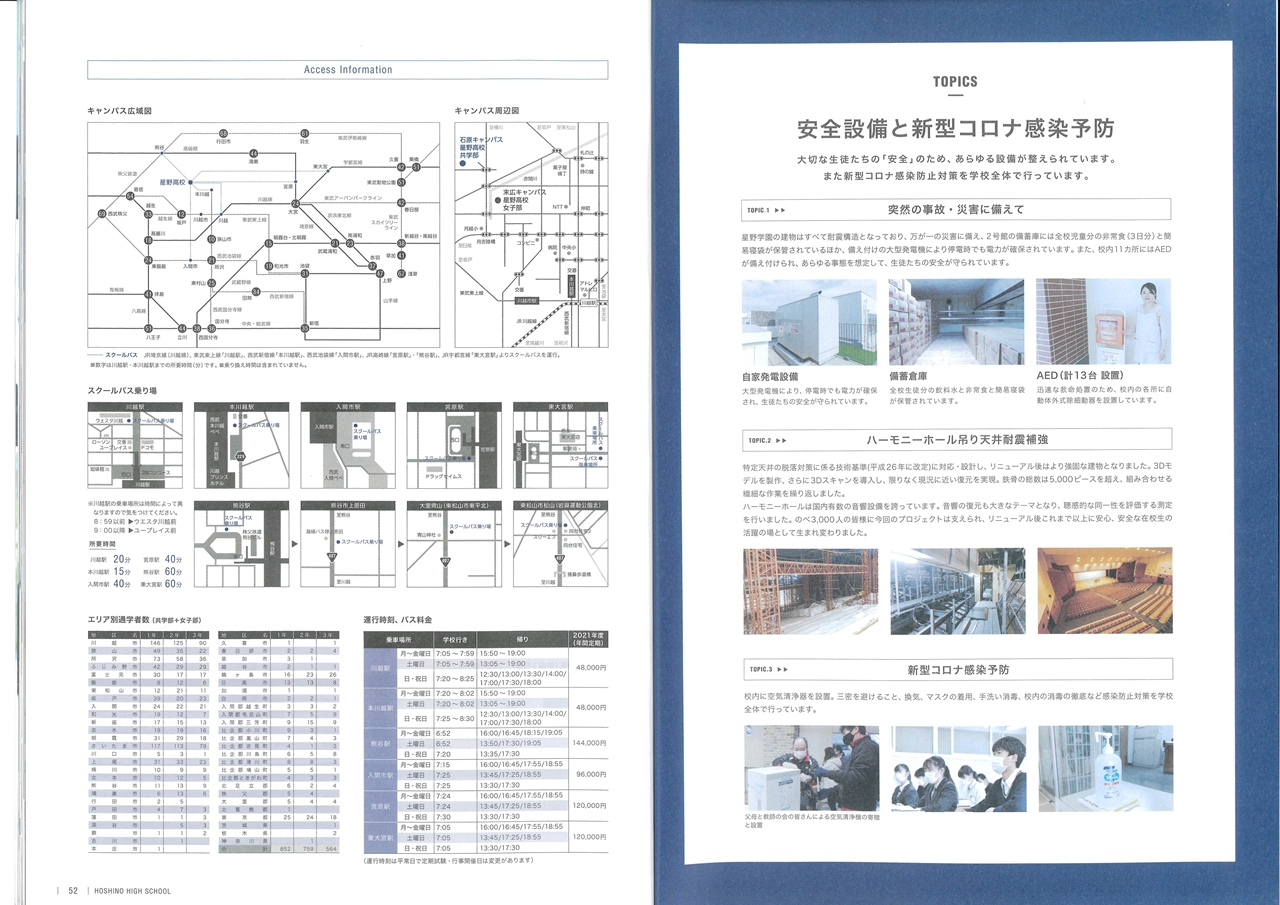Open the 備蓄倉庫 storage photo
The width and height of the screenshot is (1280, 905).
coord(956,321)
